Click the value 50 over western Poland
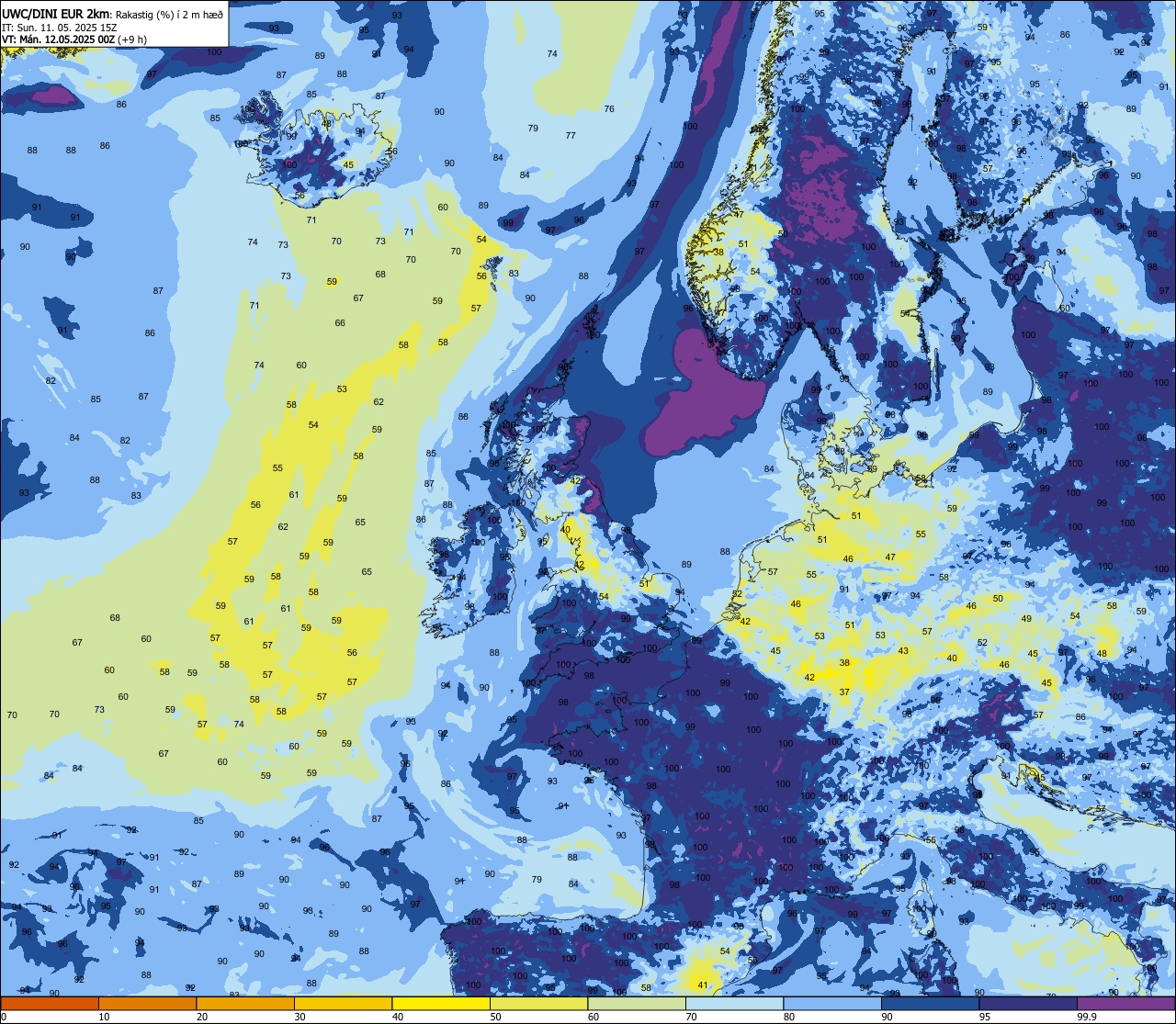 (998, 599)
